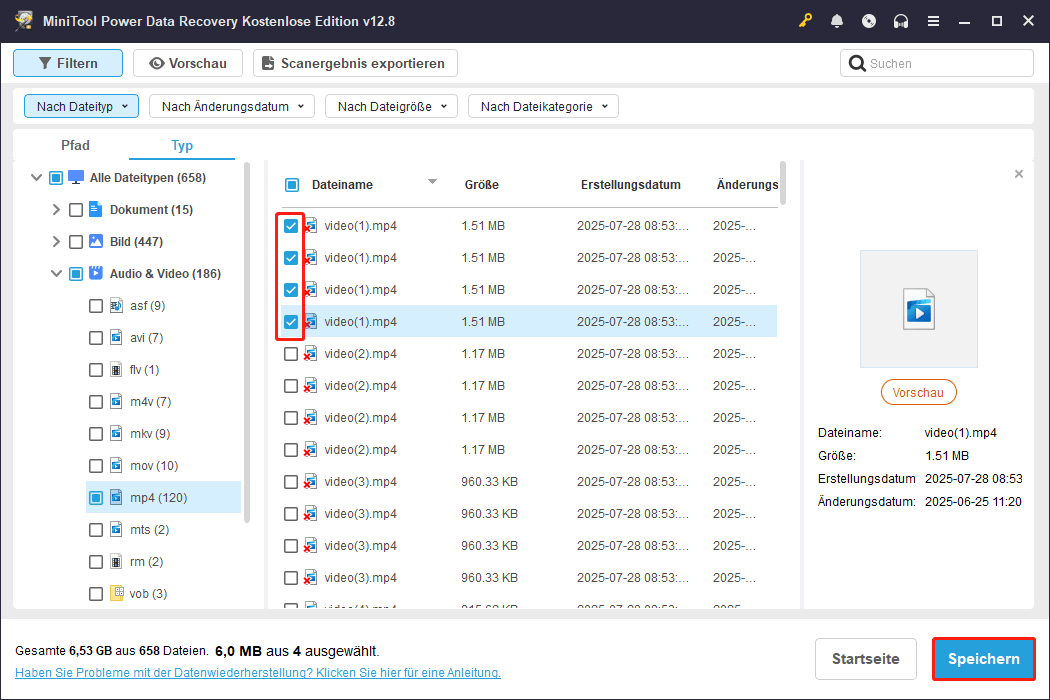The height and width of the screenshot is (700, 1050).
Task: Open the Nach Dateityp dropdown
Action: [81, 107]
